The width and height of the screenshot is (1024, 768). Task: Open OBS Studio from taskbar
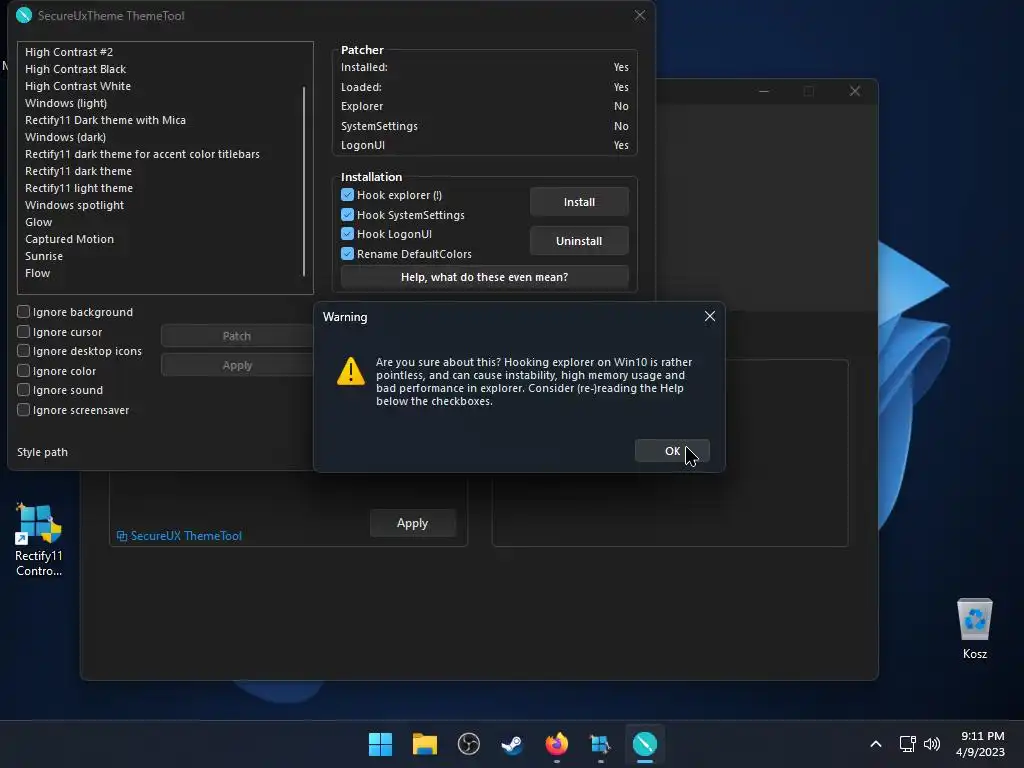(x=469, y=744)
